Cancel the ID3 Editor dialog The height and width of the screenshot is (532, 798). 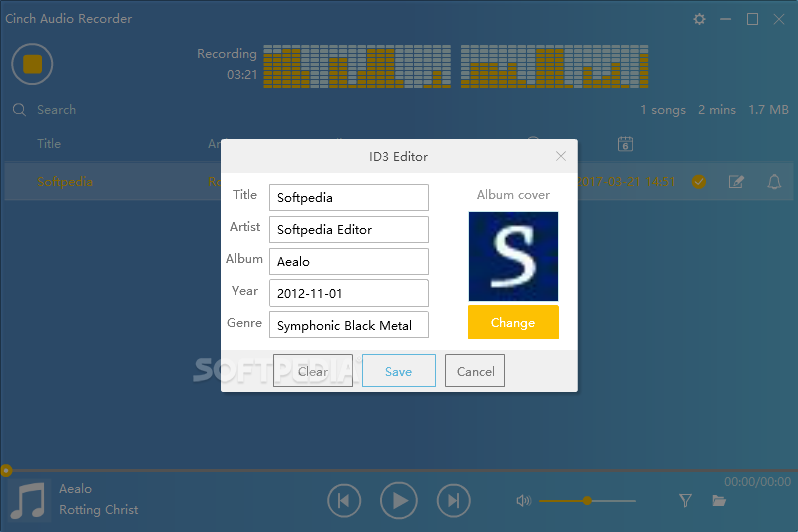coord(475,371)
